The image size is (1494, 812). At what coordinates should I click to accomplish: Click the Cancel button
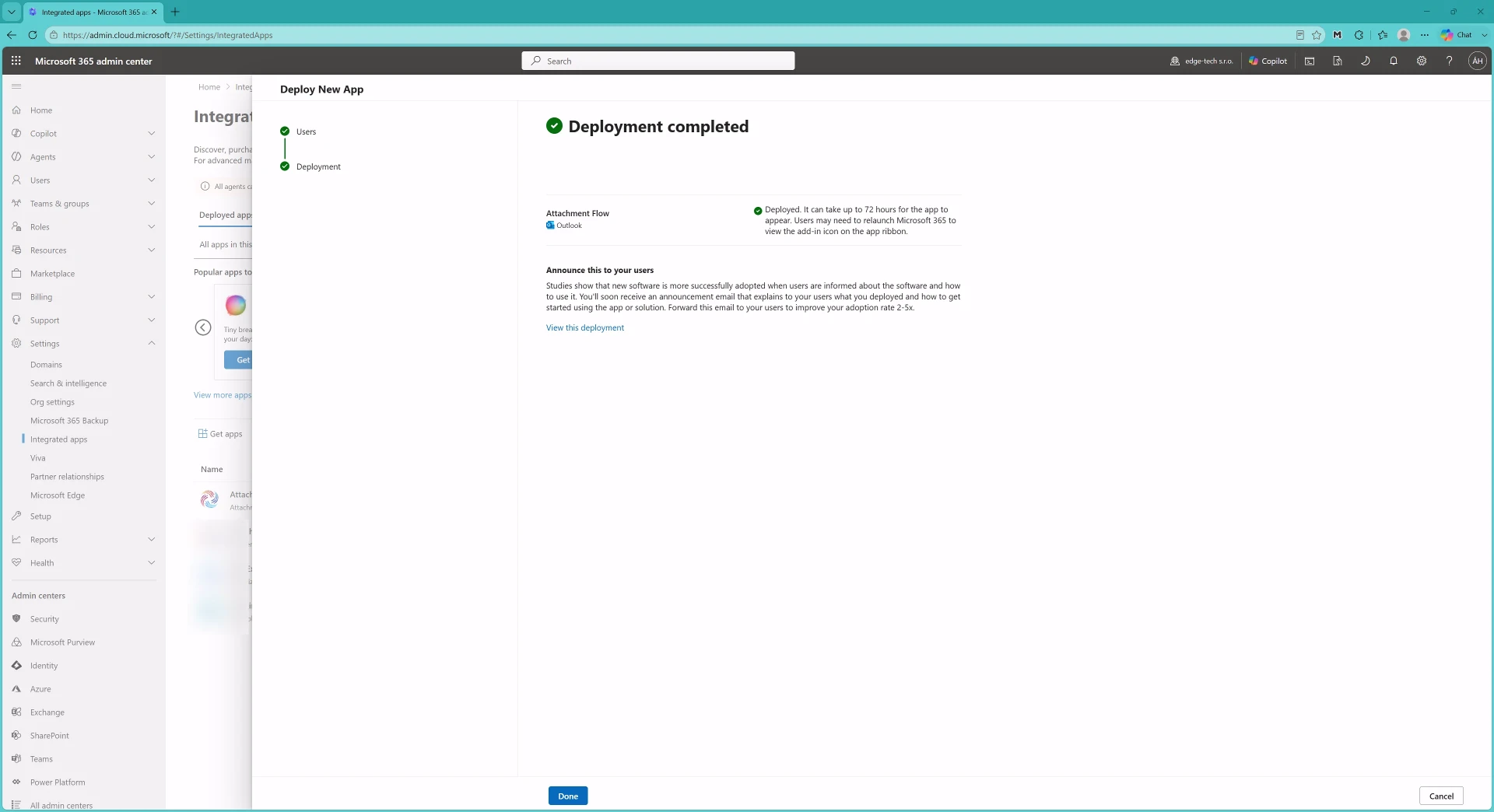tap(1441, 796)
